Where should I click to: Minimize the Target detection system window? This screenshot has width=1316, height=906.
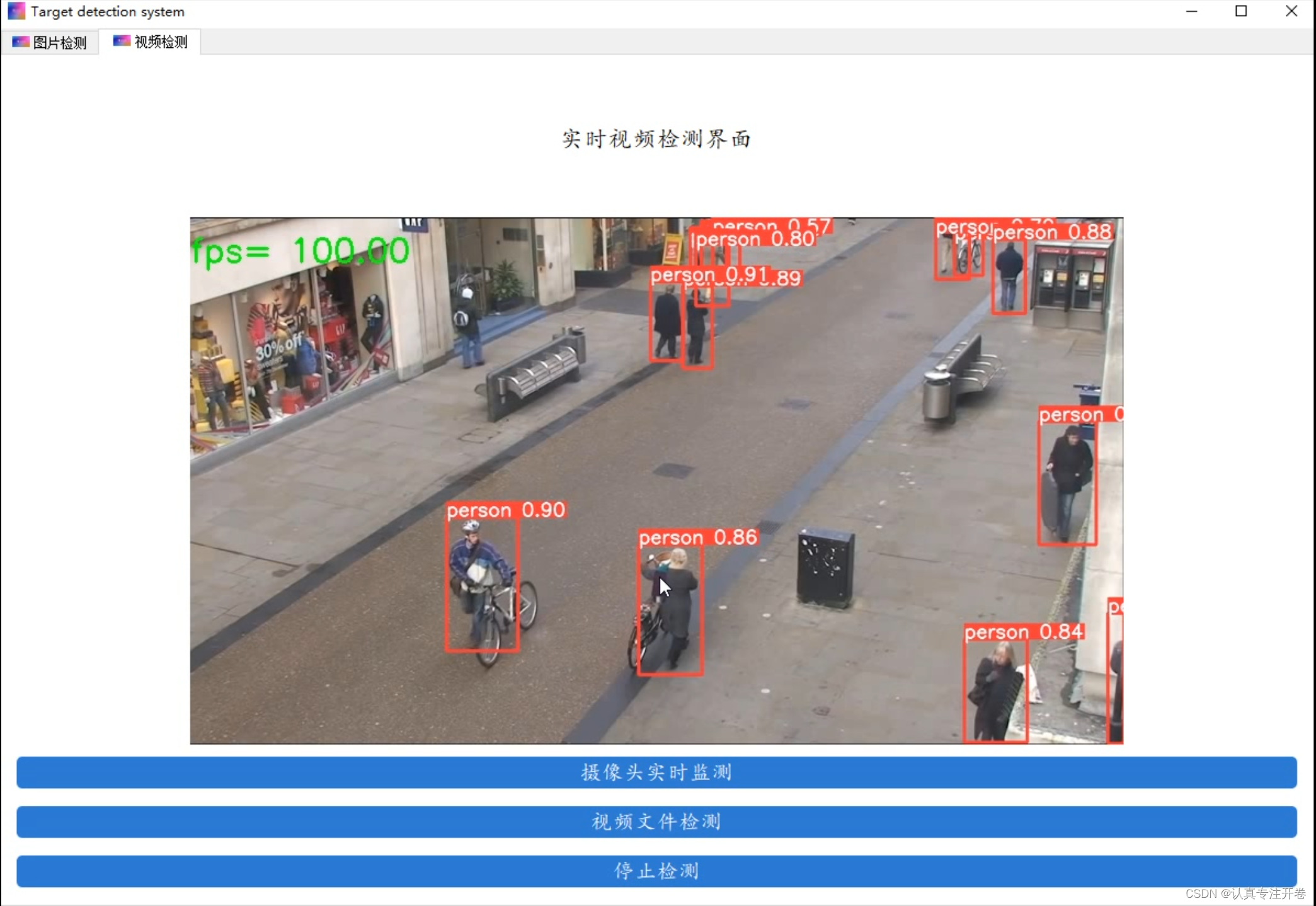[1191, 11]
